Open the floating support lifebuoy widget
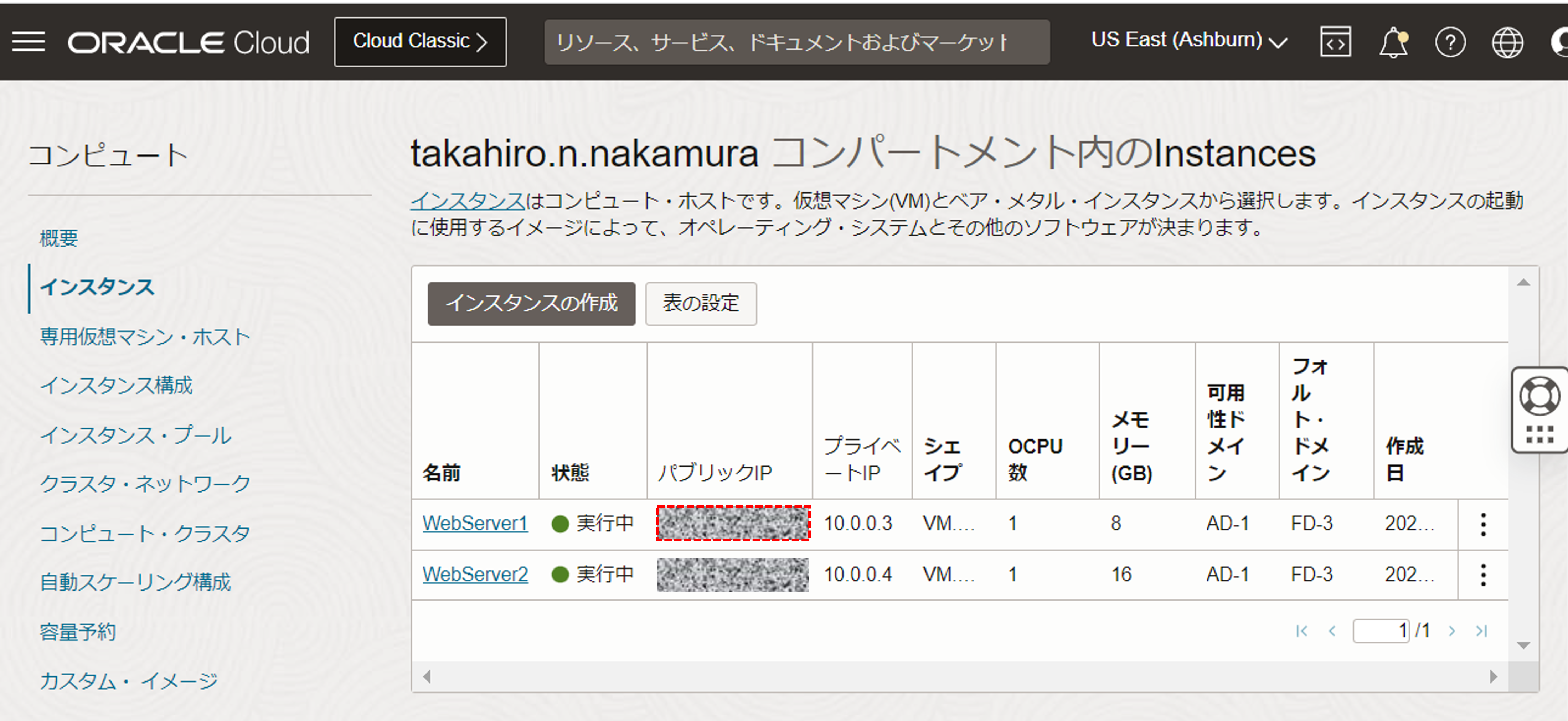The height and width of the screenshot is (721, 1568). click(x=1539, y=397)
